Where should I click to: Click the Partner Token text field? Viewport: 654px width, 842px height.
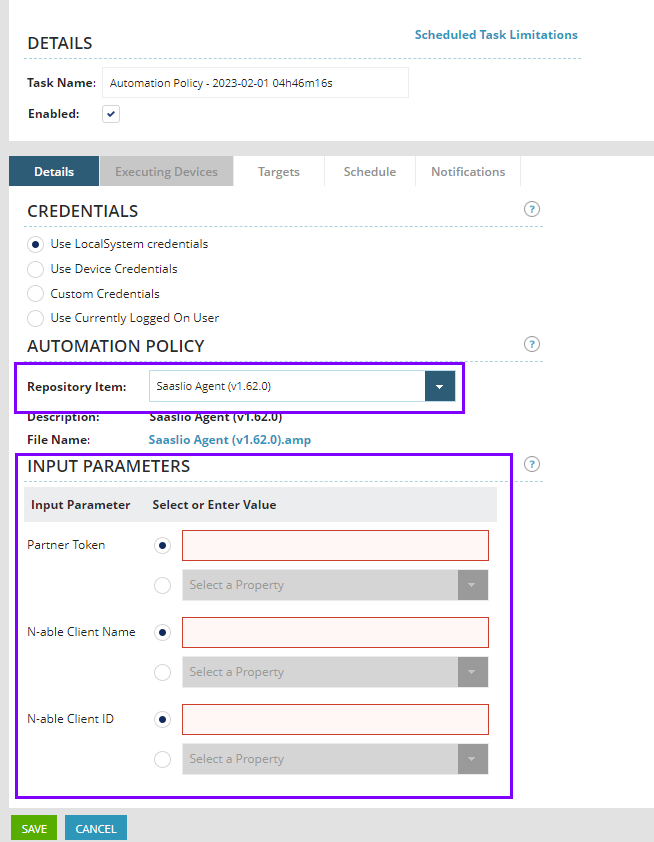(335, 546)
